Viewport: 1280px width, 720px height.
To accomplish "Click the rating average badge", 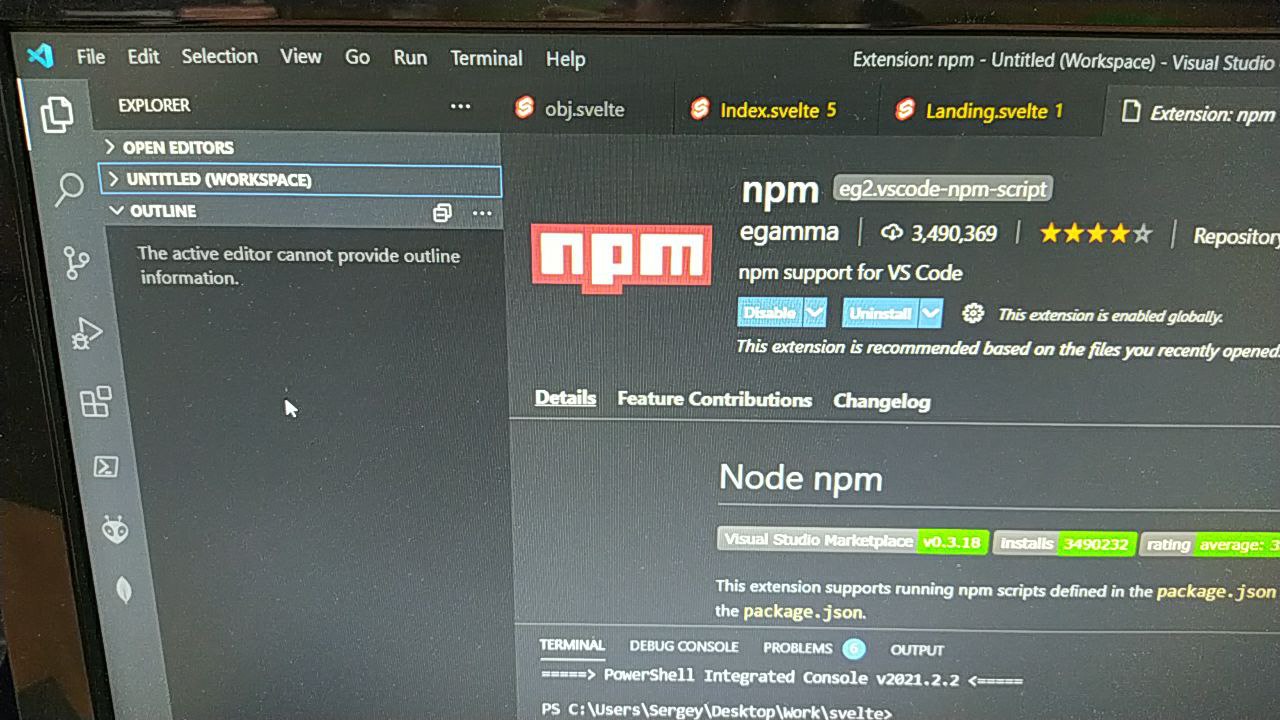I will pos(1210,545).
